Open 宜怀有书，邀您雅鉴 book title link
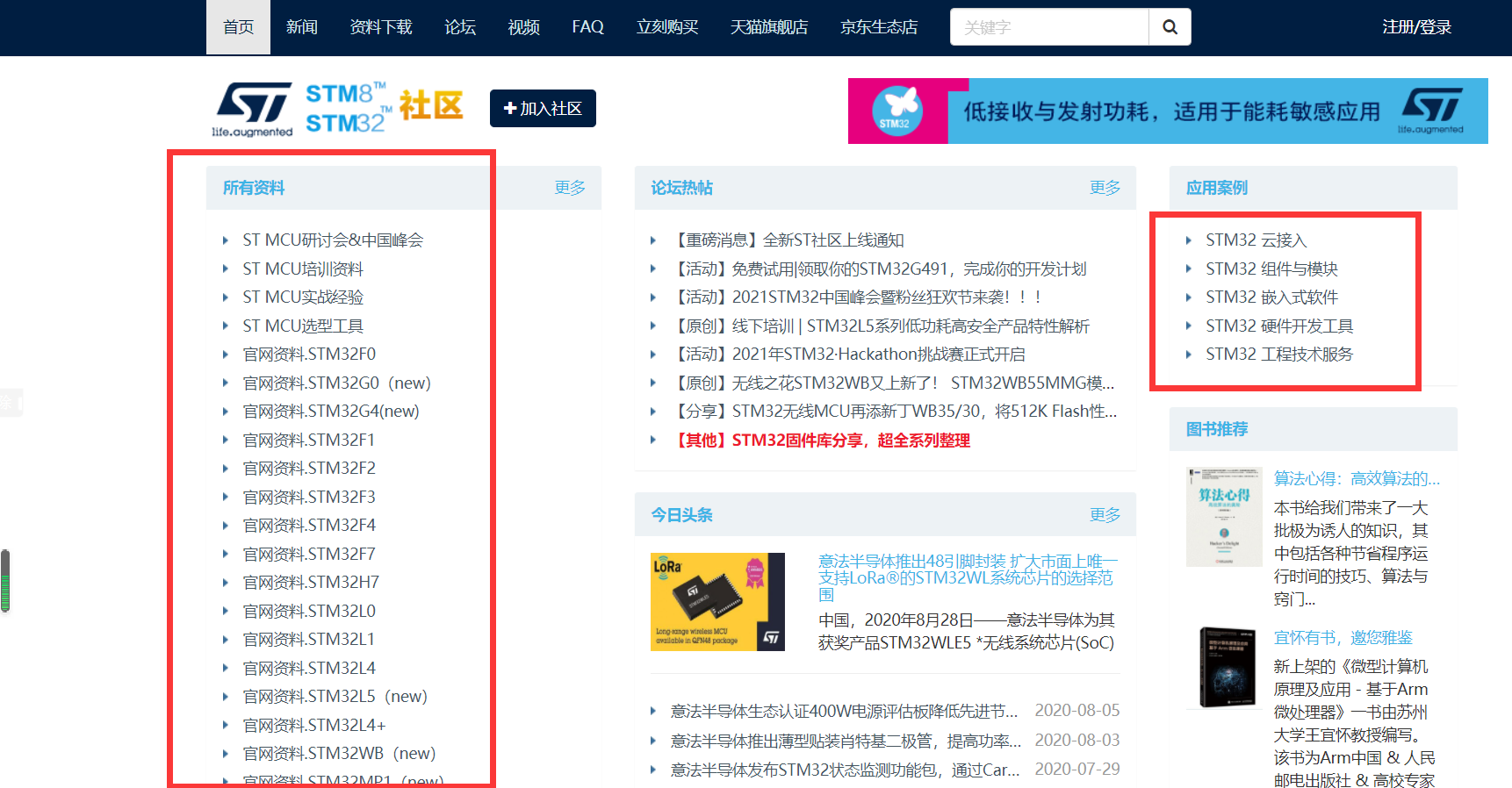Image resolution: width=1512 pixels, height=788 pixels. click(x=1343, y=638)
